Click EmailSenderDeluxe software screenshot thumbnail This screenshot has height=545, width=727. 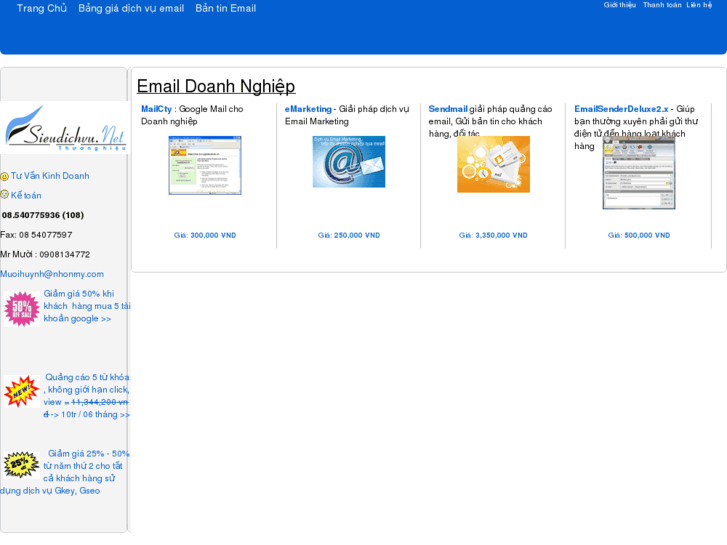(639, 173)
